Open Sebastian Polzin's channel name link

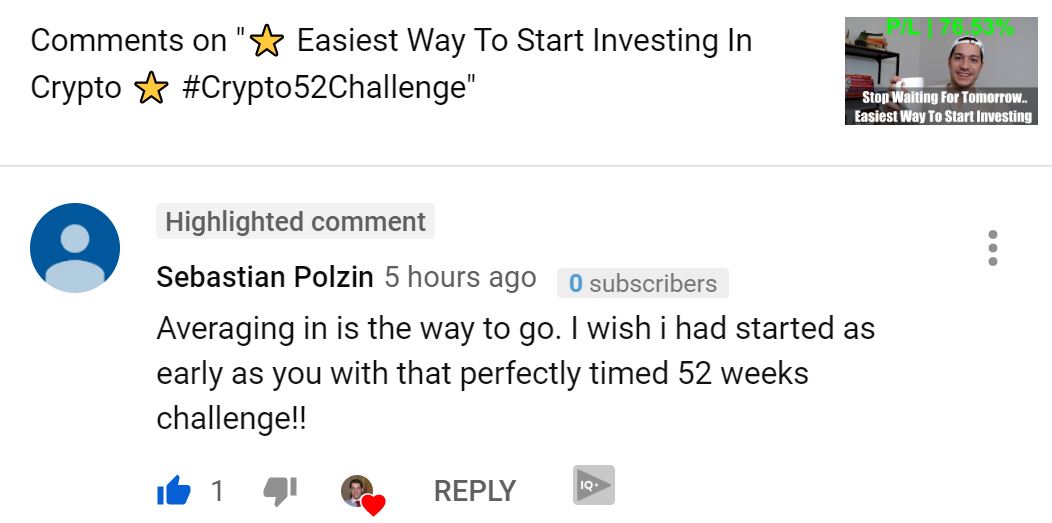coord(265,278)
